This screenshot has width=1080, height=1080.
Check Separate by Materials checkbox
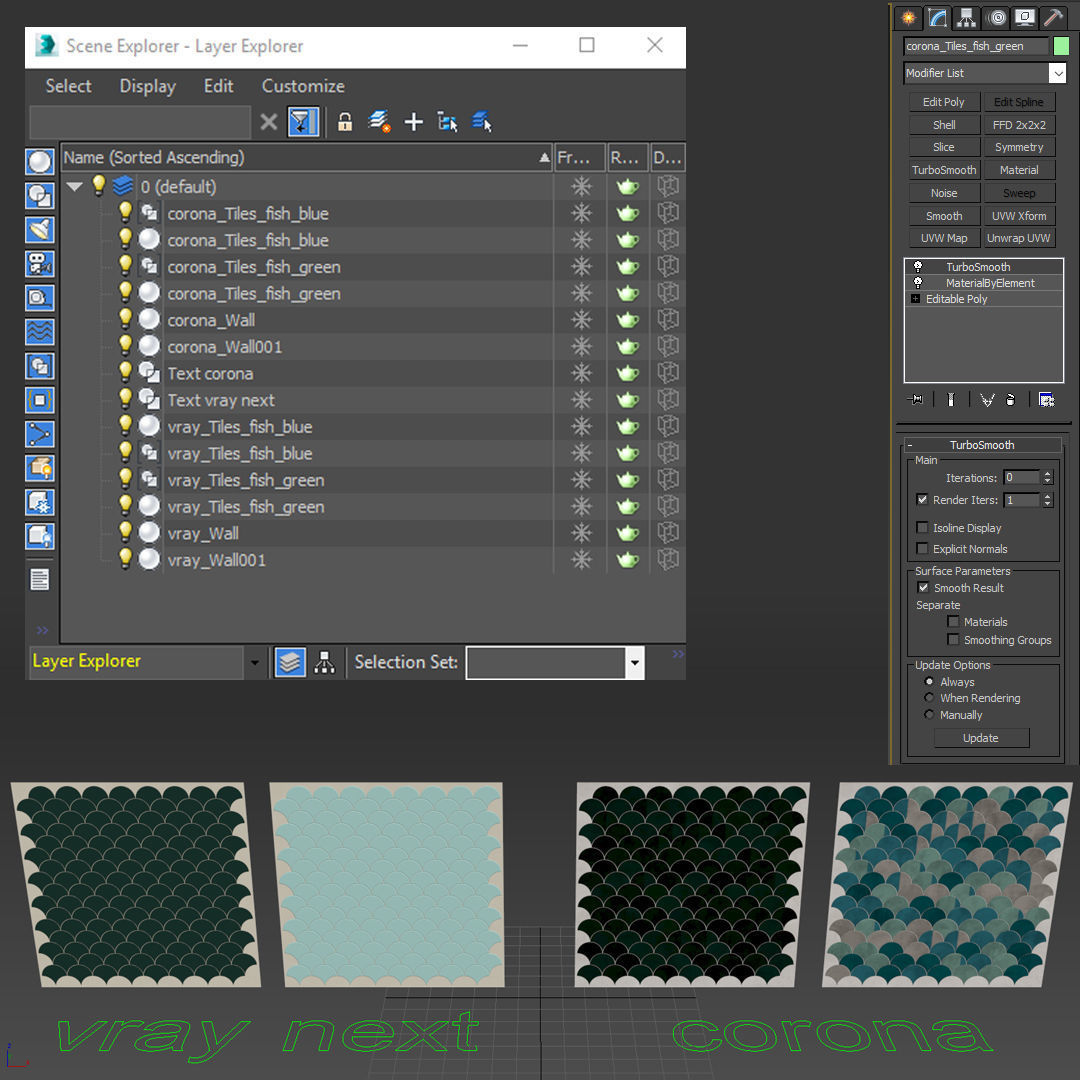coord(953,621)
